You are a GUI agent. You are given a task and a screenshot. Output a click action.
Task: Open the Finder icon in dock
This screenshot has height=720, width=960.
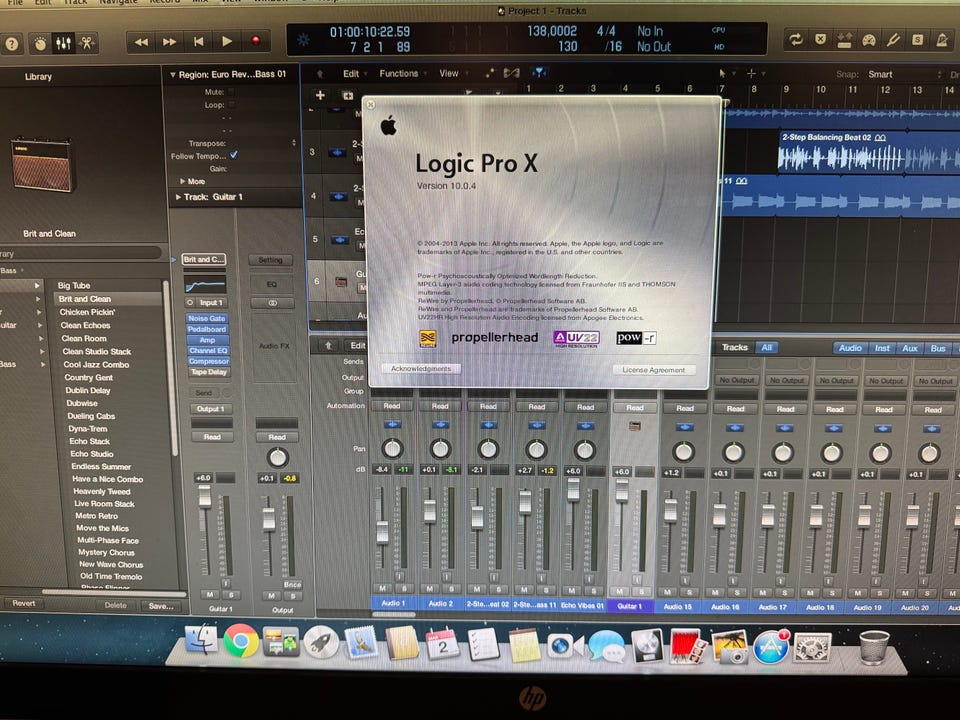201,640
